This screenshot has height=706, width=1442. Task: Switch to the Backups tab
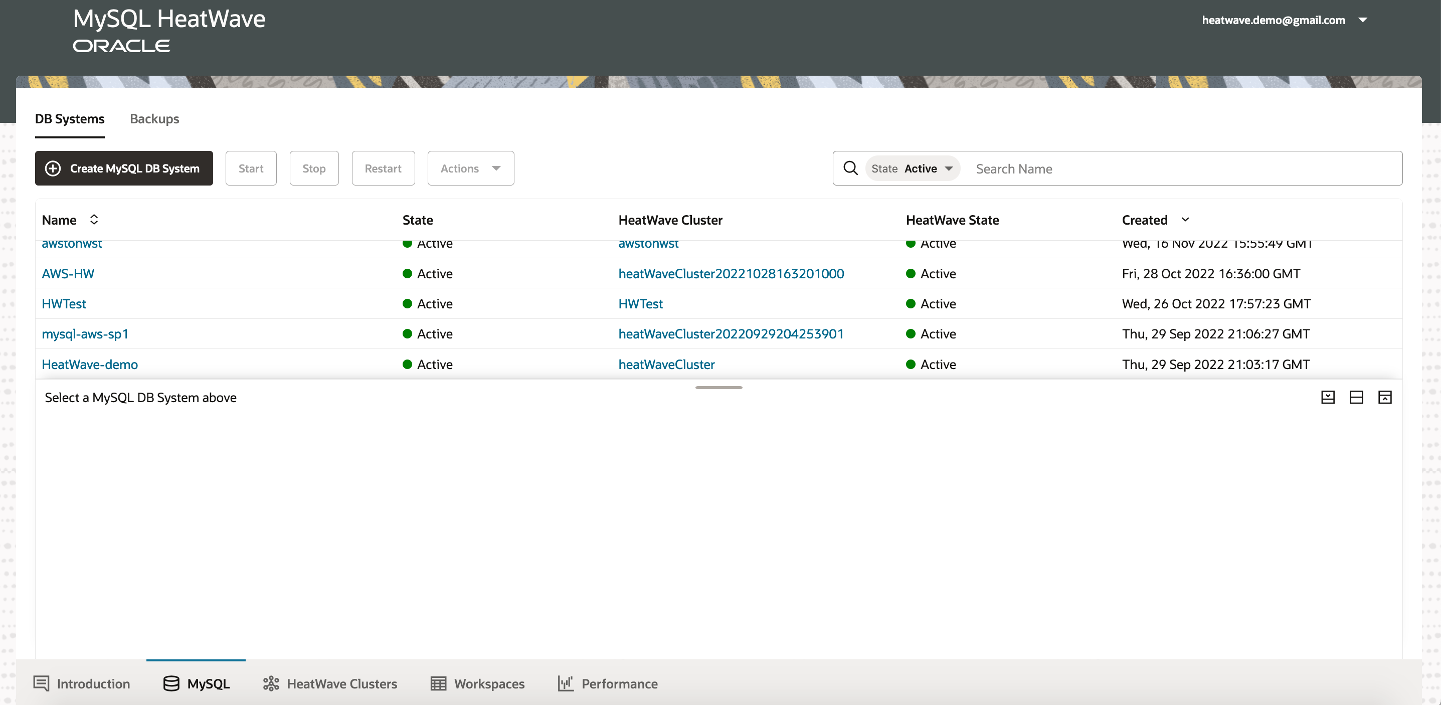(x=154, y=119)
